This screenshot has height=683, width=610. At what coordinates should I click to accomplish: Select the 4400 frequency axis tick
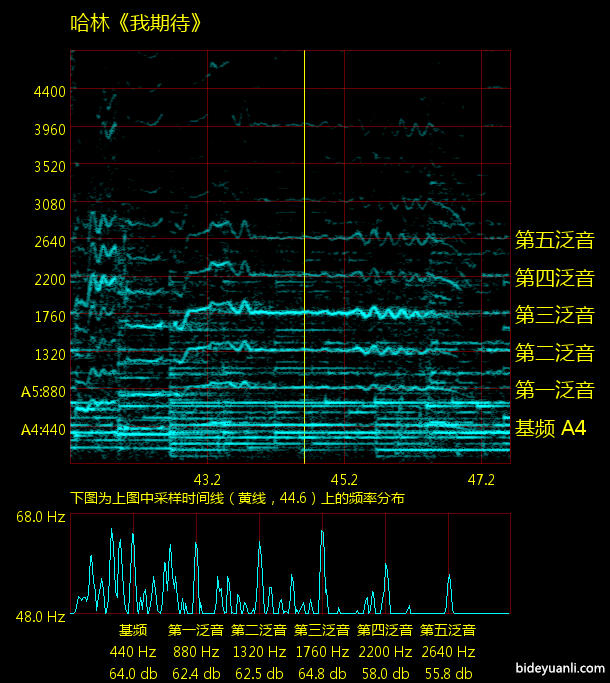point(49,91)
